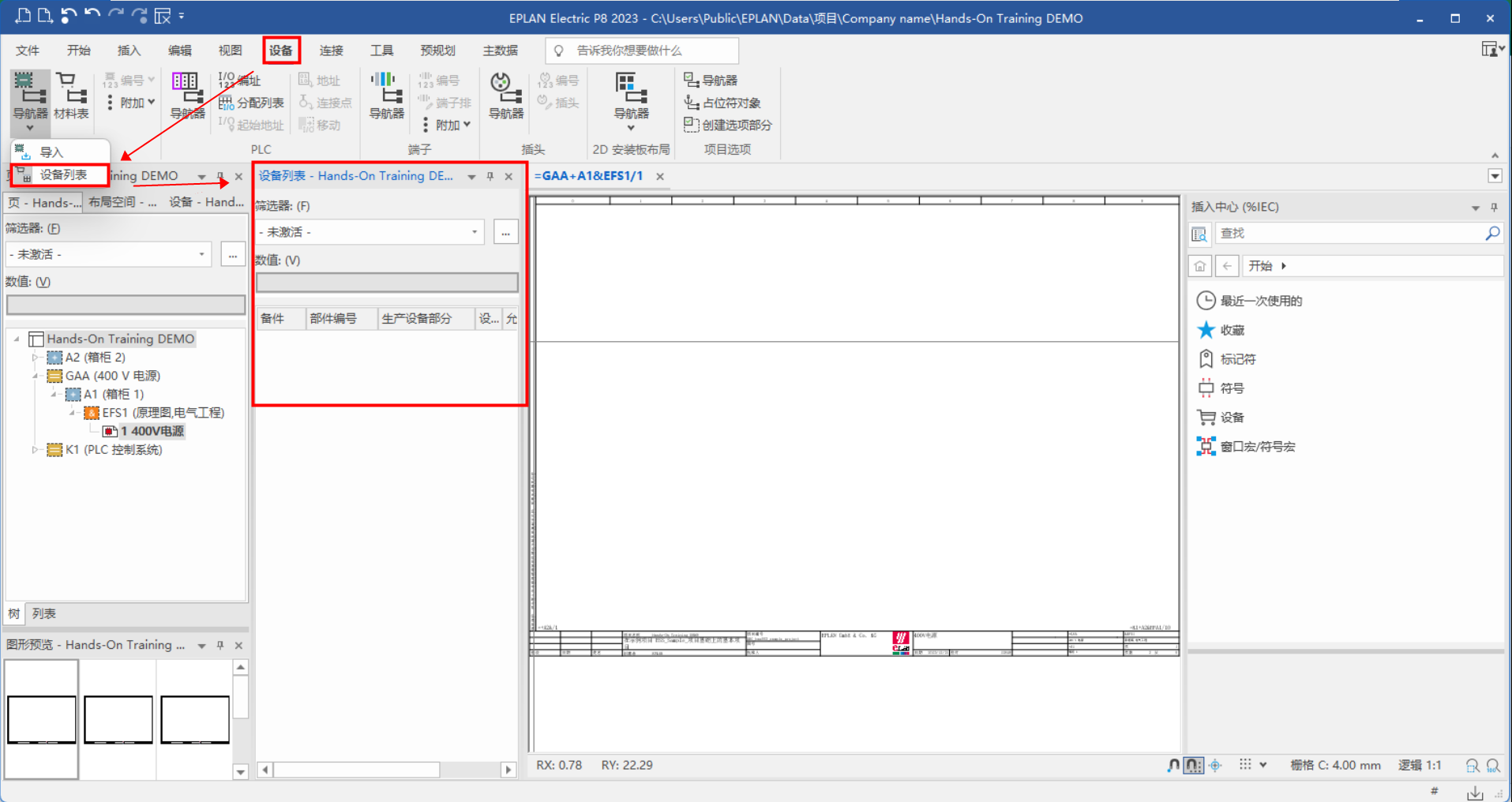Select the 设备列表 dropdown menu entry

(x=60, y=175)
